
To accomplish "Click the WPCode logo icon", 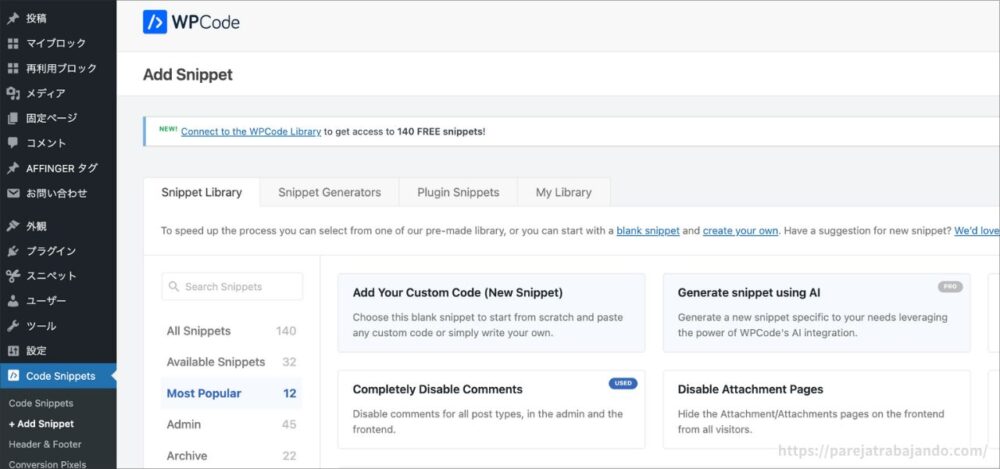I will [155, 22].
